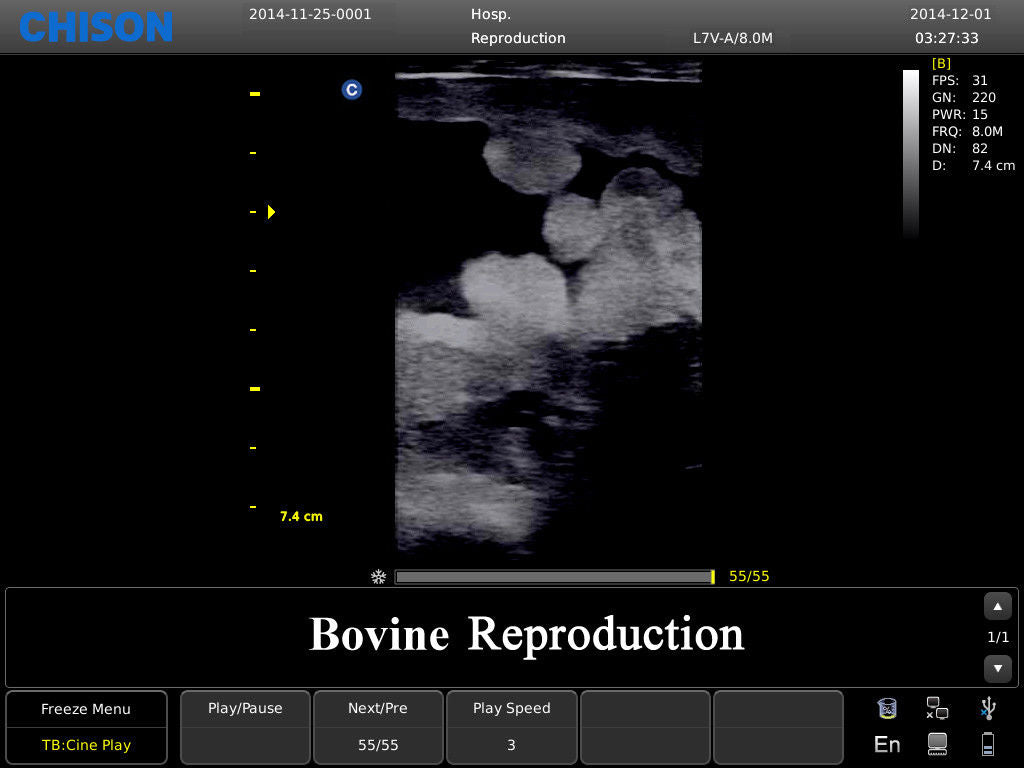The height and width of the screenshot is (768, 1024).
Task: Click the network disconnected status icon
Action: point(937,707)
